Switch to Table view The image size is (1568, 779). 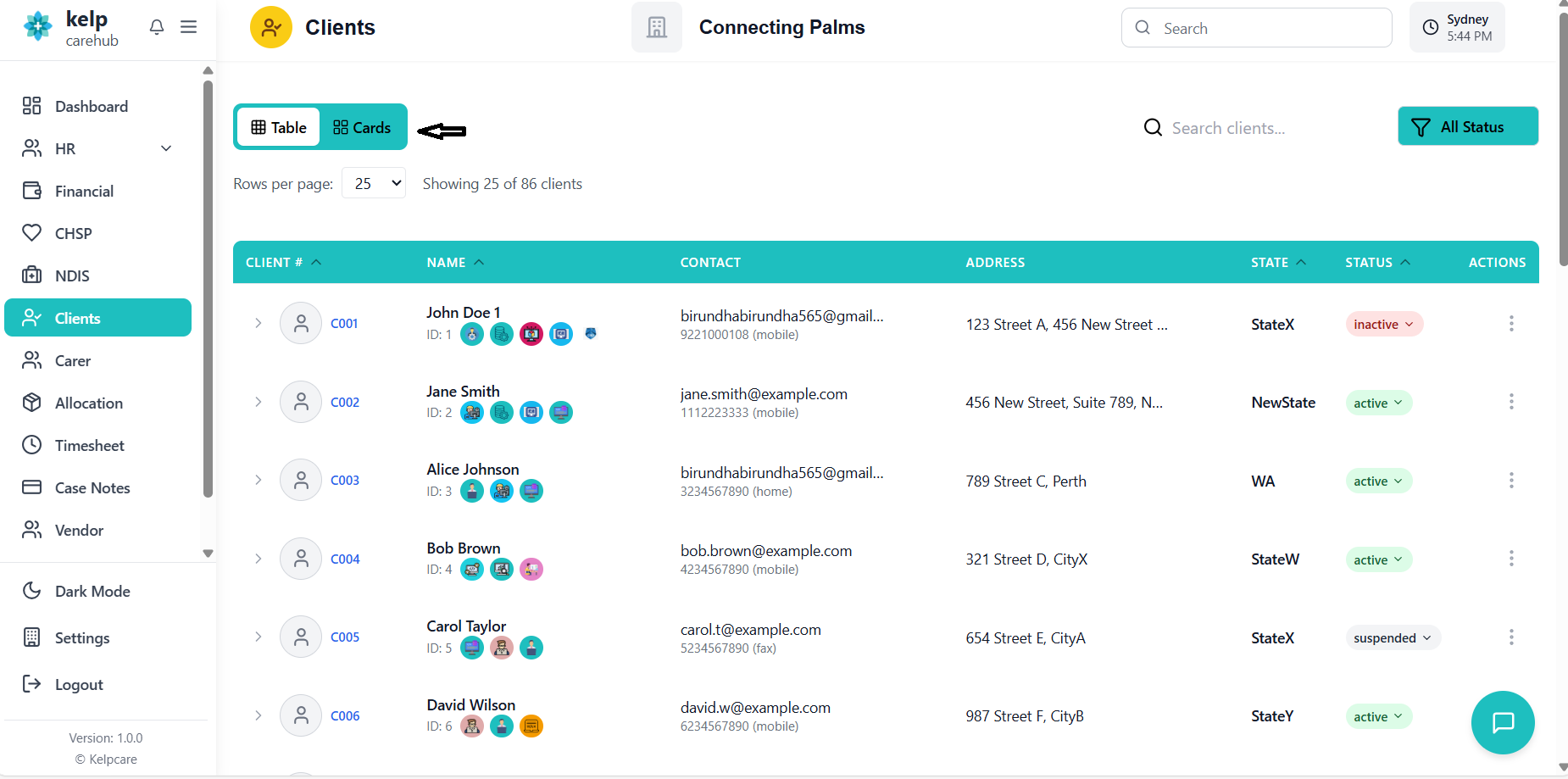click(x=279, y=127)
